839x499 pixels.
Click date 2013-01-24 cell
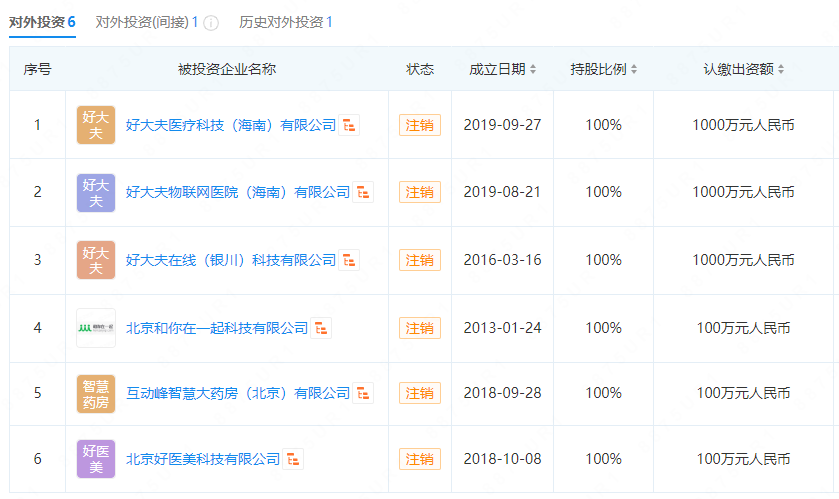tap(502, 328)
